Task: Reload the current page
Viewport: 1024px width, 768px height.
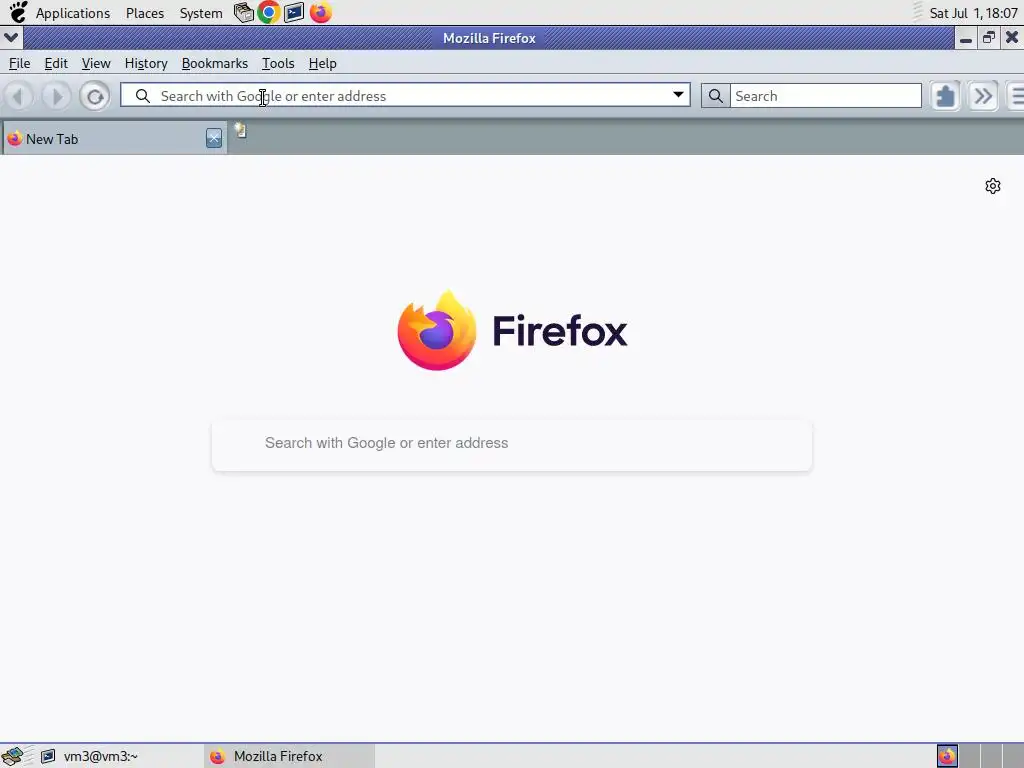Action: pos(95,97)
